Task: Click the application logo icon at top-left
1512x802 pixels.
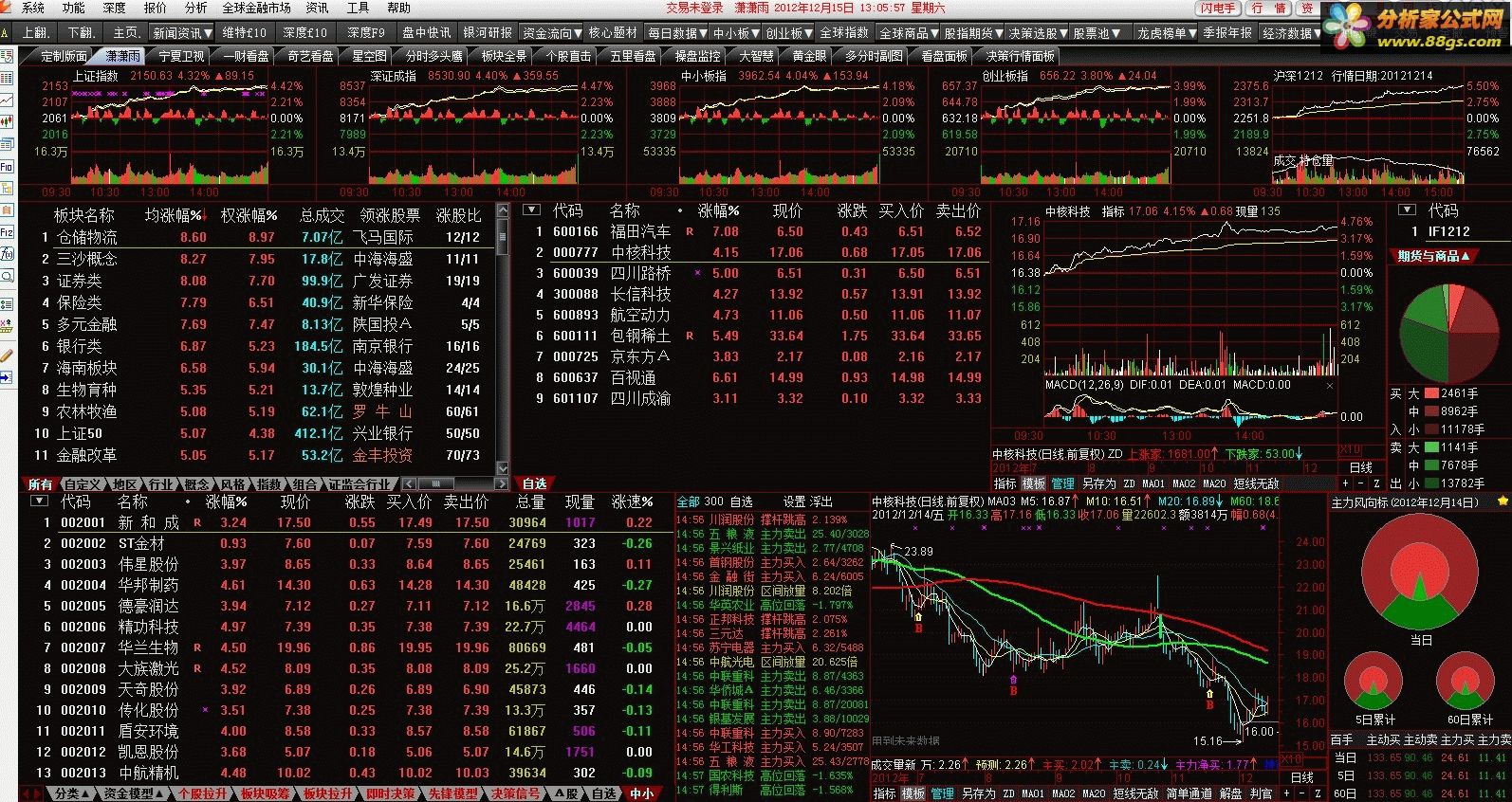Action: coord(8,8)
